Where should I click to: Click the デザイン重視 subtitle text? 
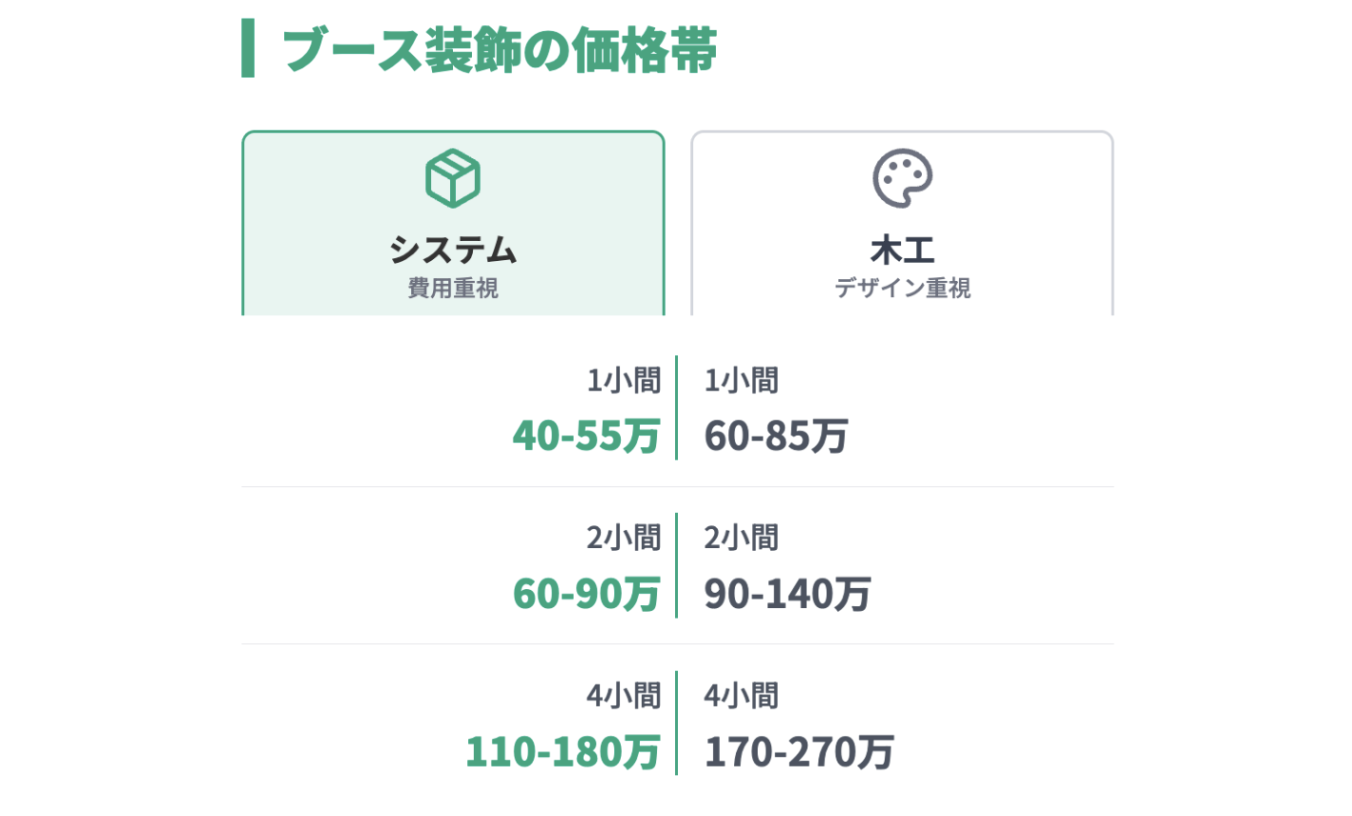click(x=902, y=289)
